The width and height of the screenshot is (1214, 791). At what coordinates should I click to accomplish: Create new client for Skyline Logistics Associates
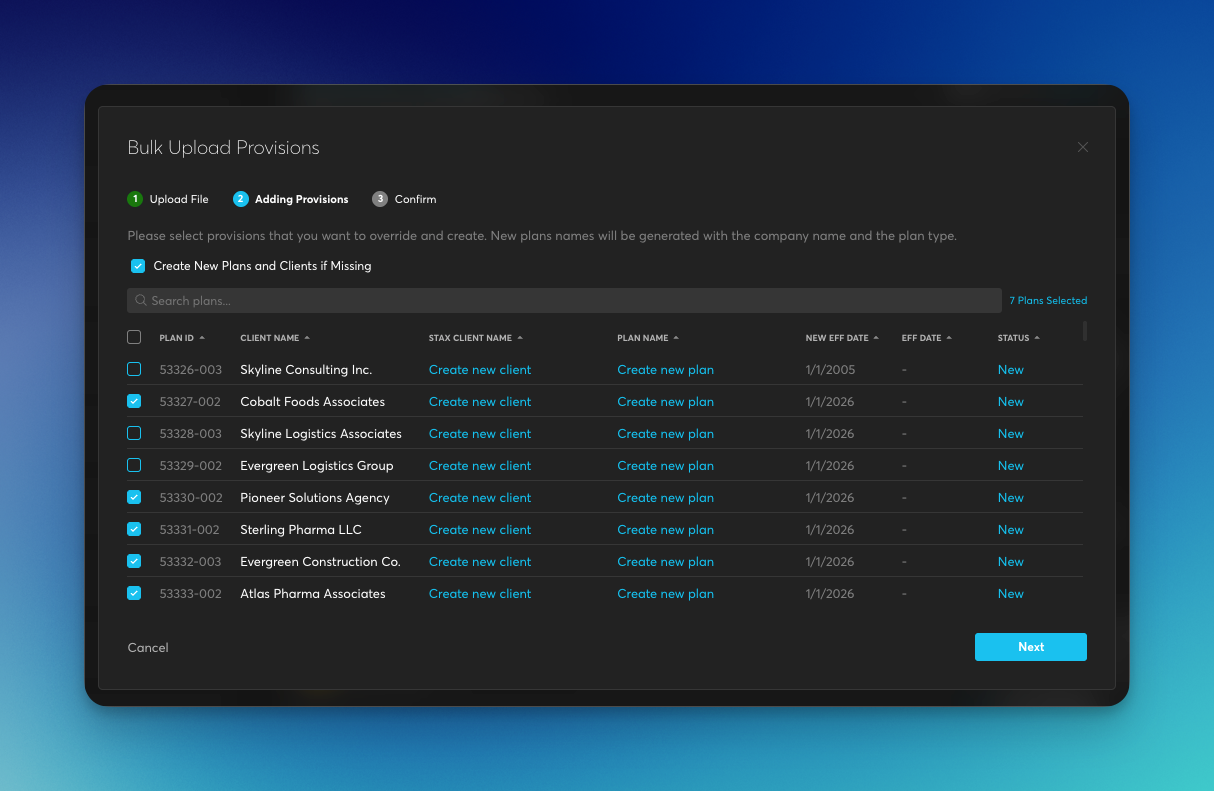pos(480,434)
